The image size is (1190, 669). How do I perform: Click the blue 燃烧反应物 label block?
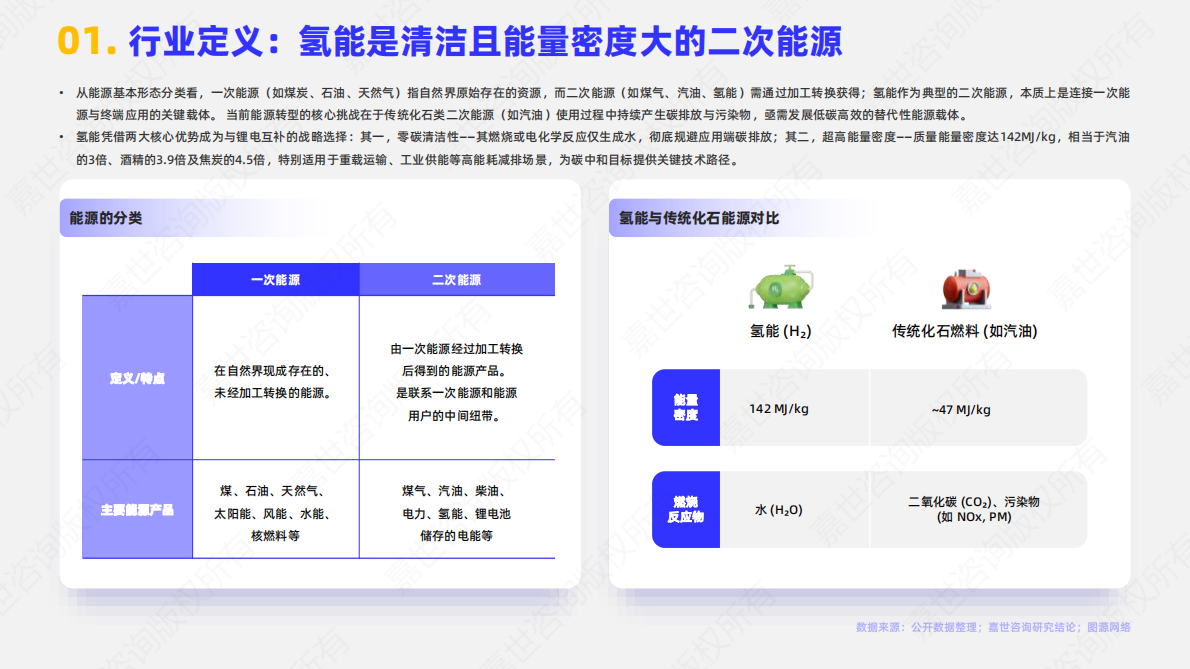click(x=686, y=509)
